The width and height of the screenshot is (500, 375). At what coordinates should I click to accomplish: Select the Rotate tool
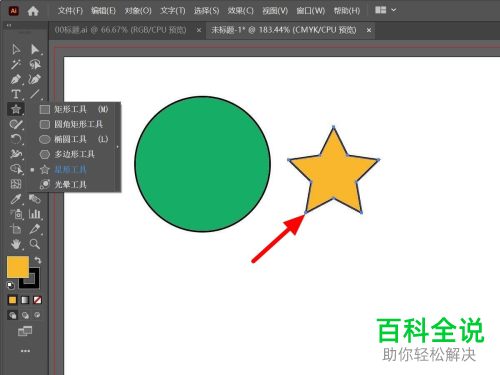coord(16,139)
